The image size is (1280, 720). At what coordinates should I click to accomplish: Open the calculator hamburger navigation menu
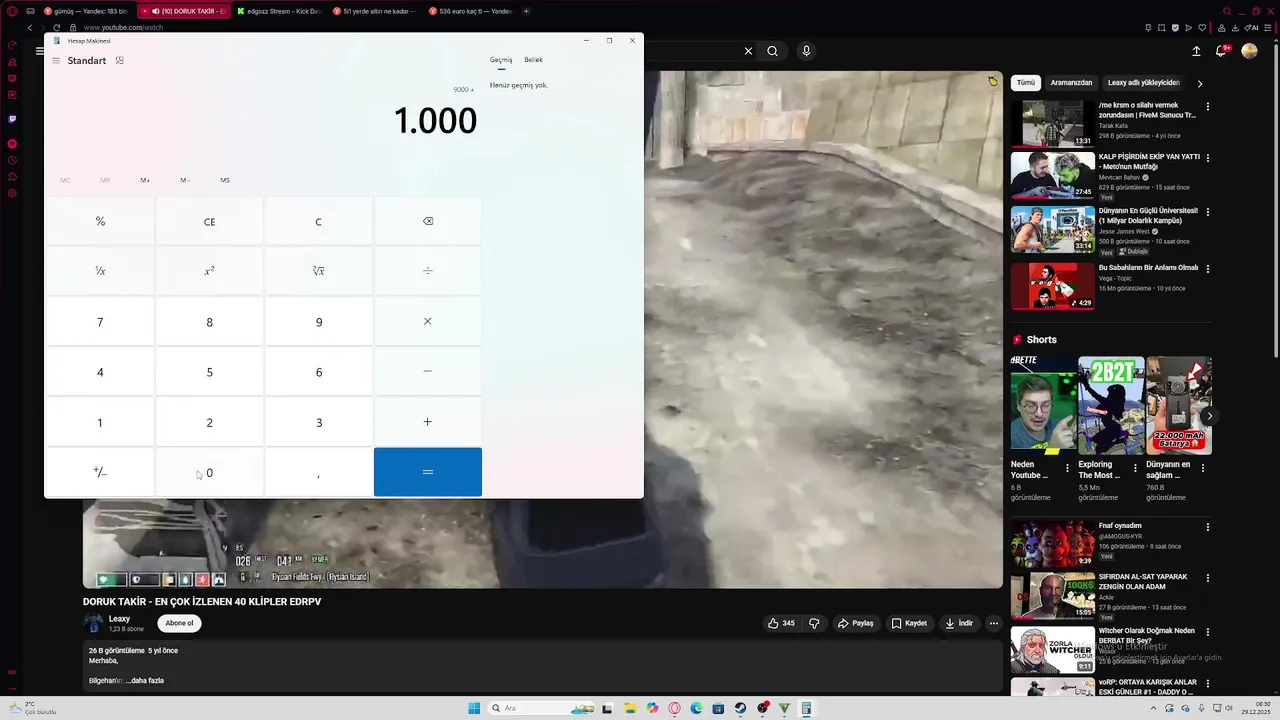(56, 61)
